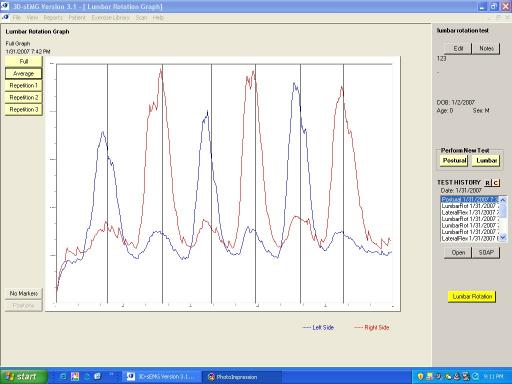Click the SOAP button
Screen dimensions: 512x384
pyautogui.click(x=486, y=252)
